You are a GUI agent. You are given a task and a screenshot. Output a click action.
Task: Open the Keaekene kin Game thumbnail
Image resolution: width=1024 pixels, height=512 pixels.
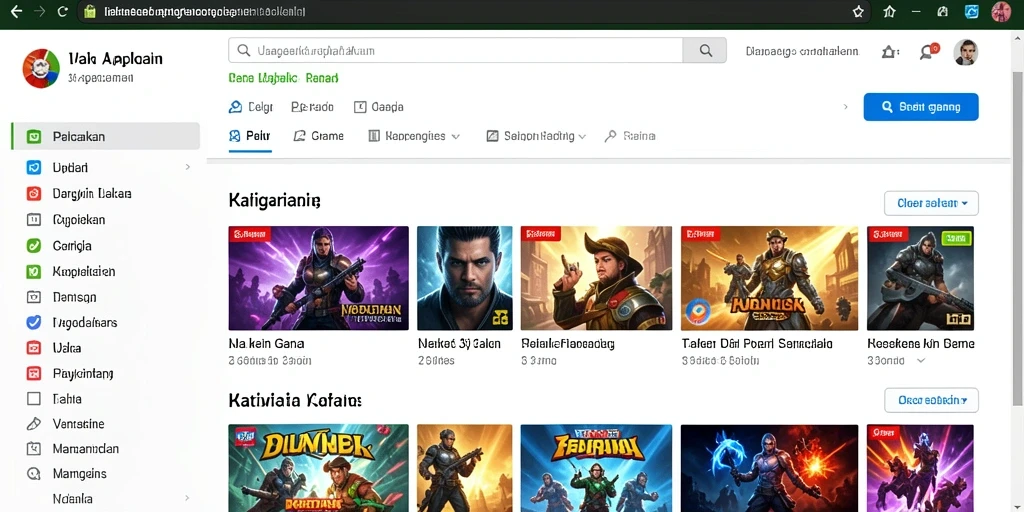(x=920, y=278)
